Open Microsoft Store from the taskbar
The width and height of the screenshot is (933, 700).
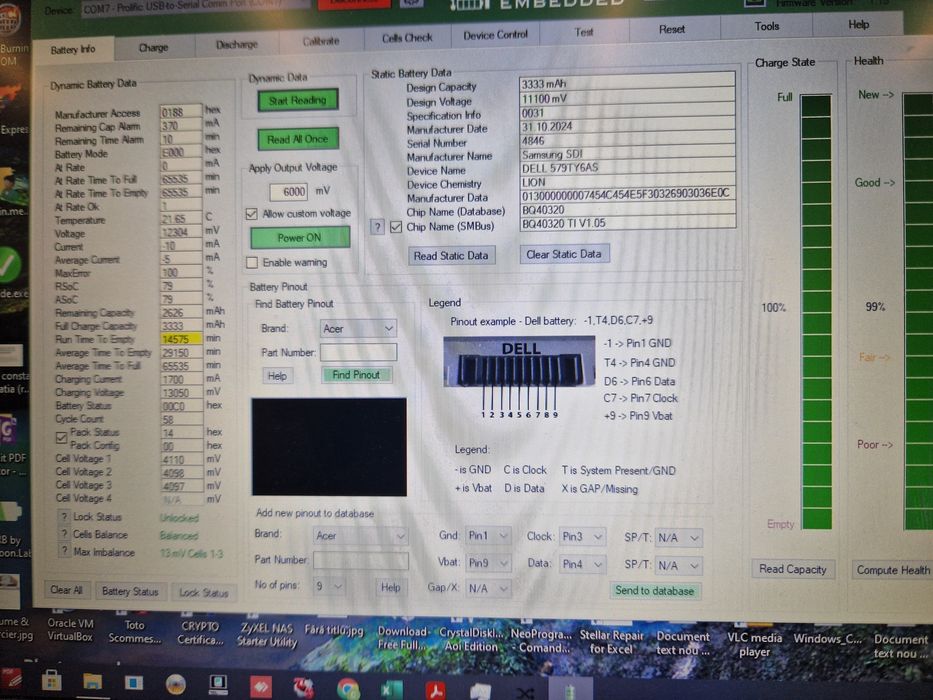coord(51,681)
